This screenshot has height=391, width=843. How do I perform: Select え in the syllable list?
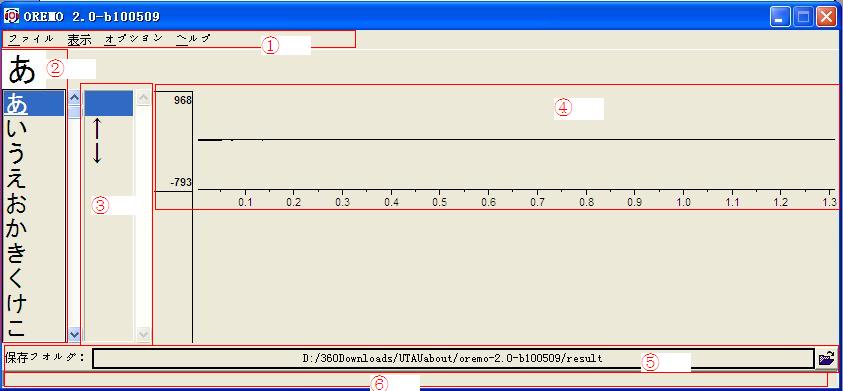pos(34,179)
